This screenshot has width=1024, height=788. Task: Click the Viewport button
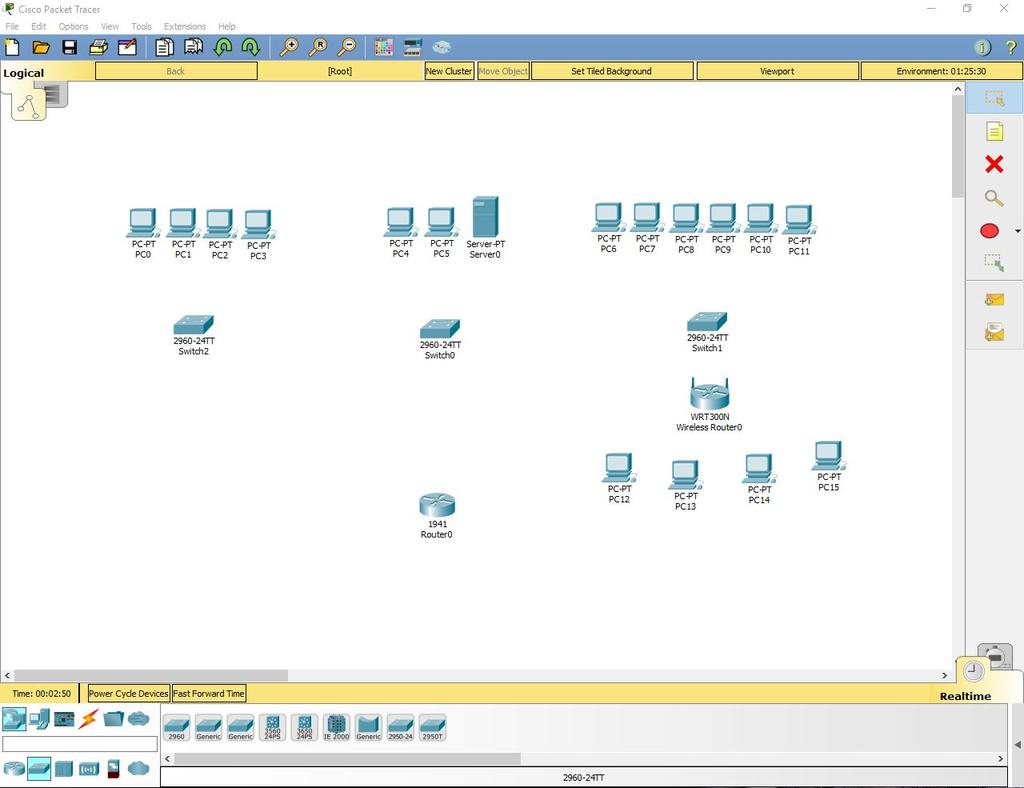(x=777, y=71)
